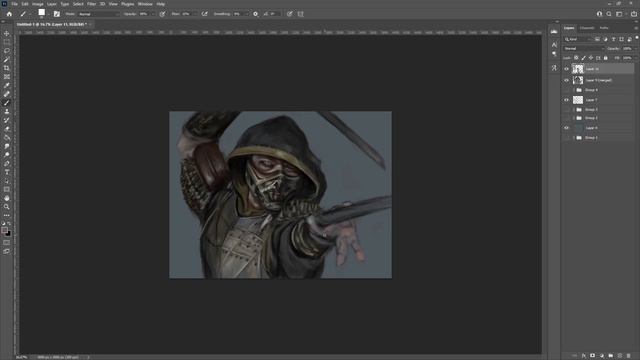
Task: Delete layer trash button
Action: [x=629, y=356]
